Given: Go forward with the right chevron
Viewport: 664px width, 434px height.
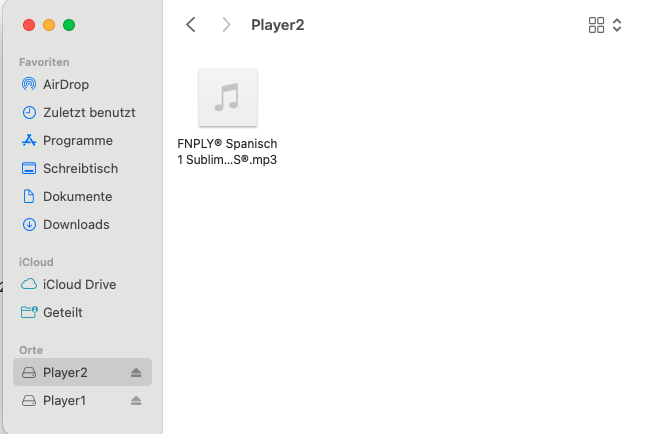Looking at the screenshot, I should pos(226,25).
